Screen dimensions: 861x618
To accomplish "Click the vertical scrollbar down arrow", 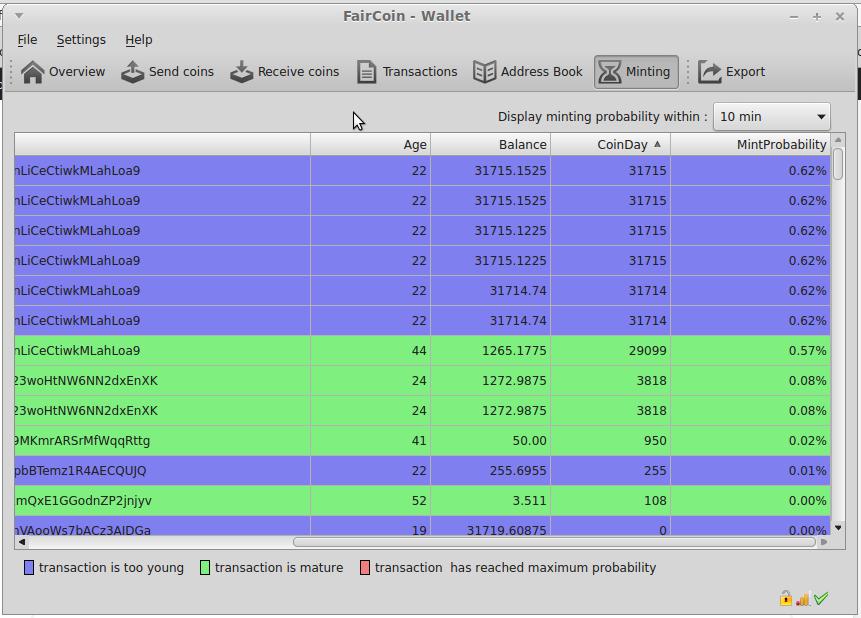I will (x=838, y=528).
